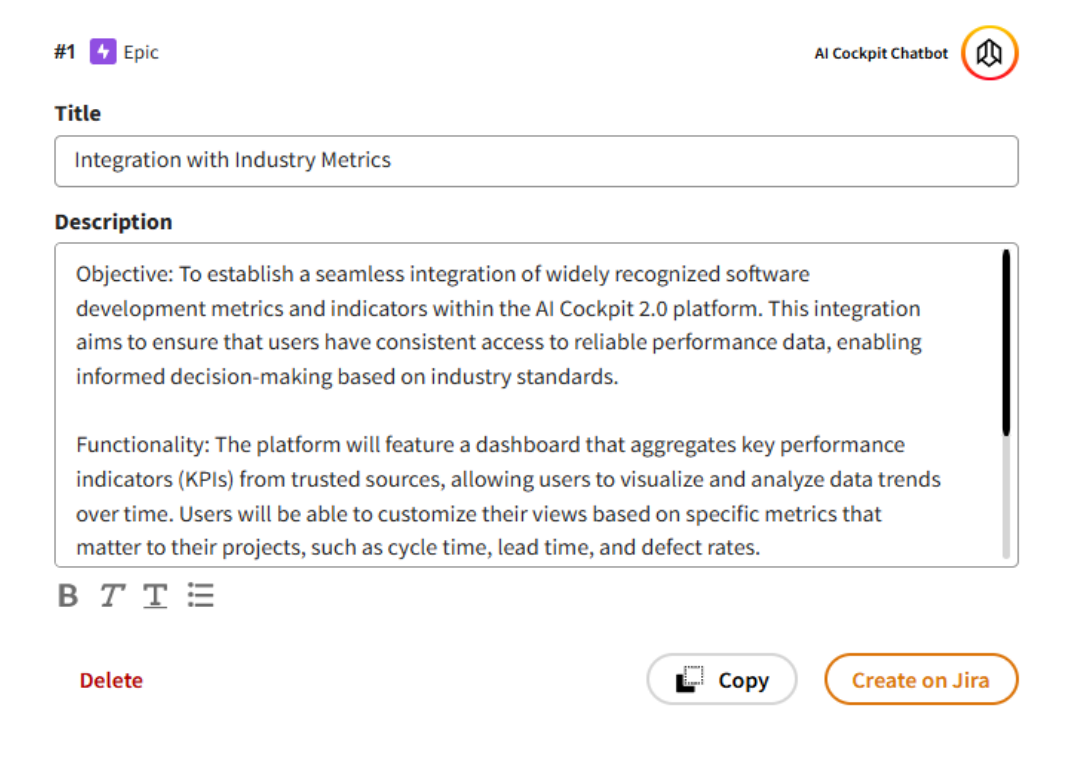Viewport: 1083px width, 759px height.
Task: Click the Title field label
Action: (78, 113)
